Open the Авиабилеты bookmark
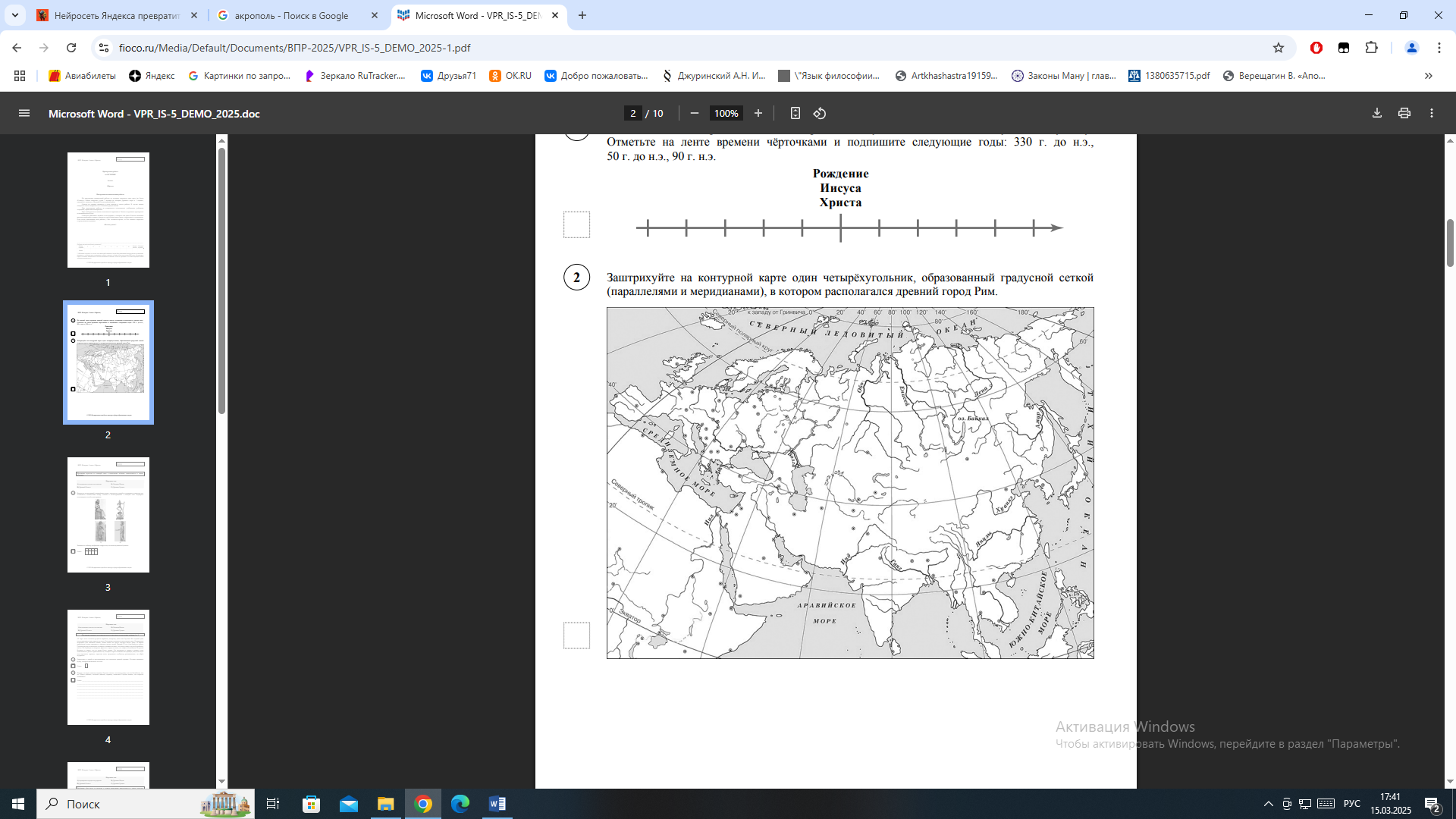 tap(82, 76)
